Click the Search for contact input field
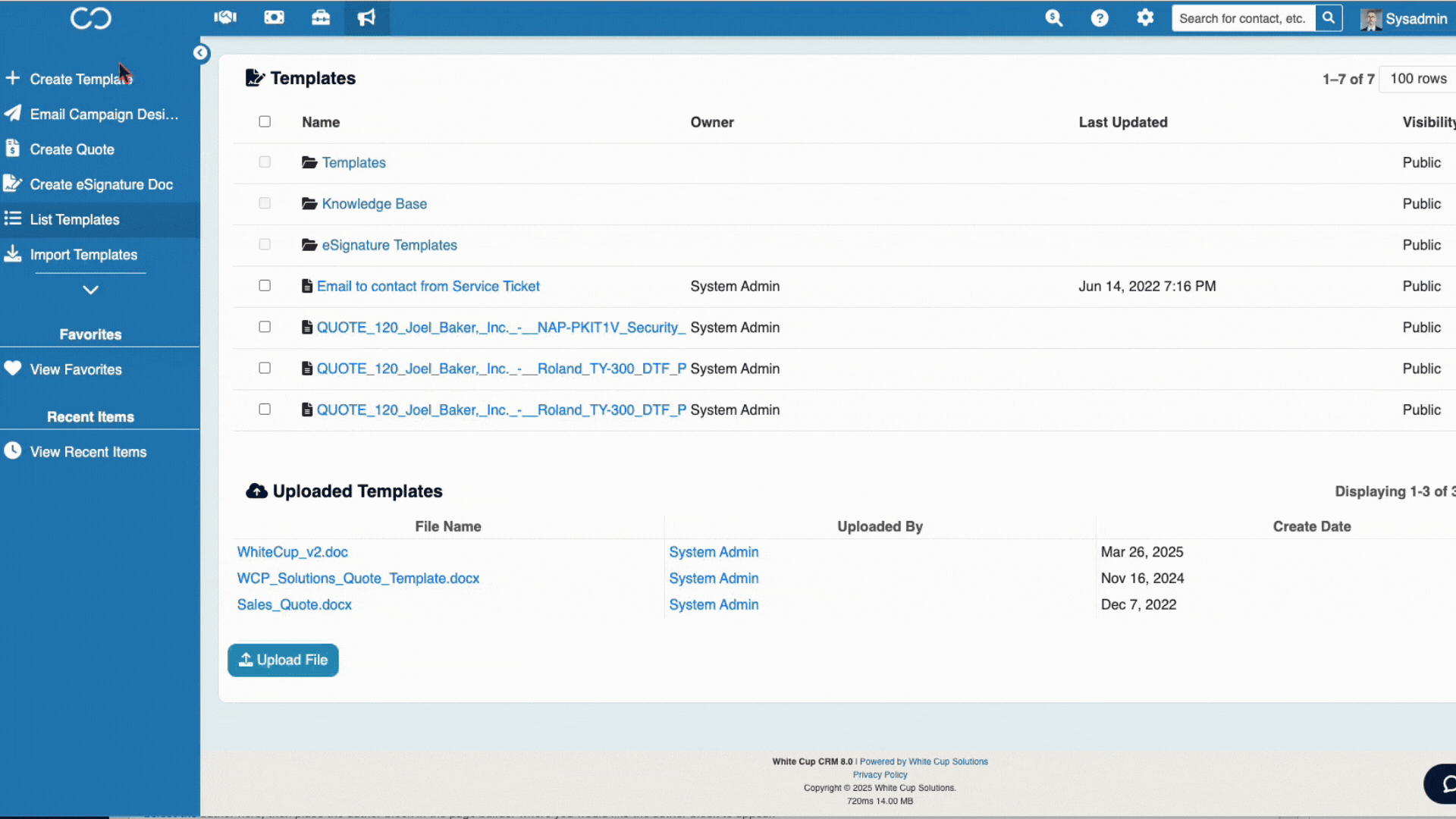 [x=1242, y=19]
